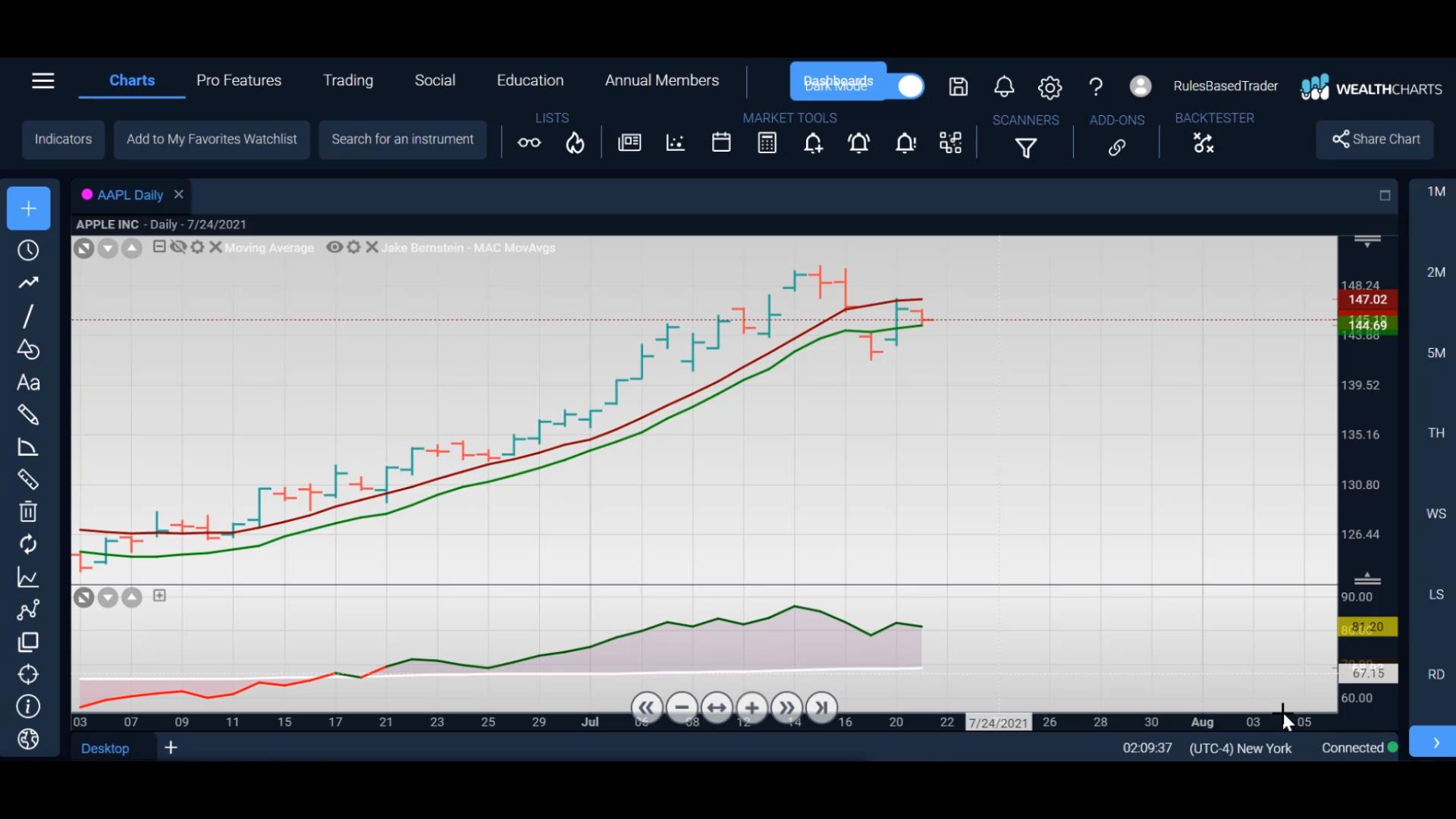The height and width of the screenshot is (819, 1456).
Task: Open the Annual Members menu
Action: tap(662, 80)
